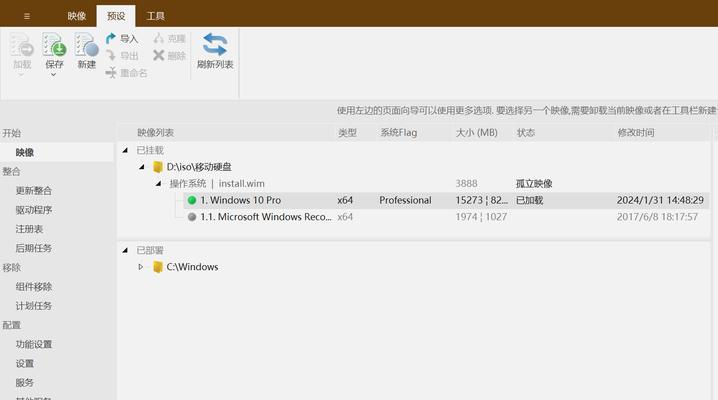Sort by the 大小 (MB) column header
Screen dimensions: 718x400
(476, 133)
